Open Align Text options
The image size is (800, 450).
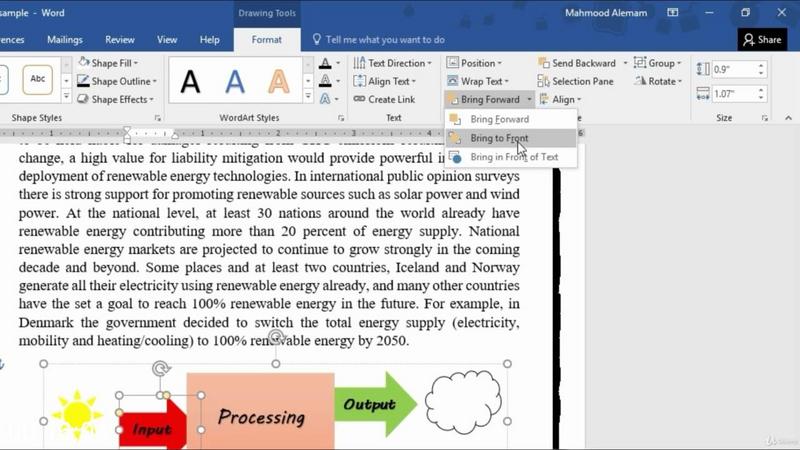tap(385, 81)
